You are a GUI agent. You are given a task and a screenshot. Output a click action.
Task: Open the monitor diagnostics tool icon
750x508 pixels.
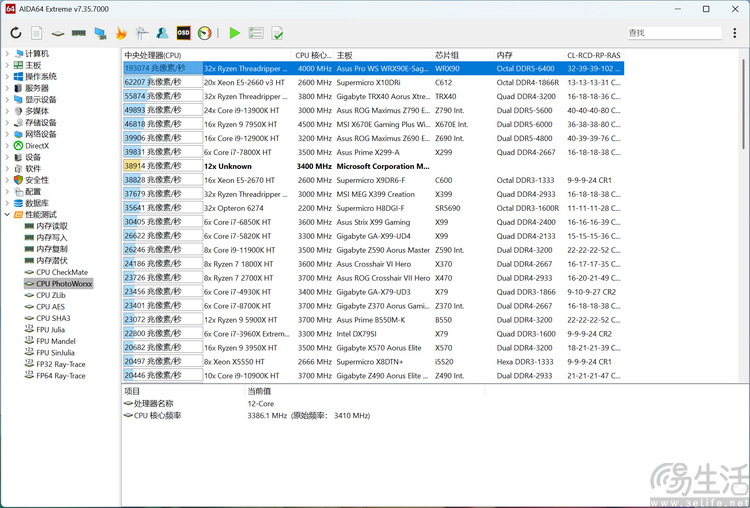tap(142, 33)
